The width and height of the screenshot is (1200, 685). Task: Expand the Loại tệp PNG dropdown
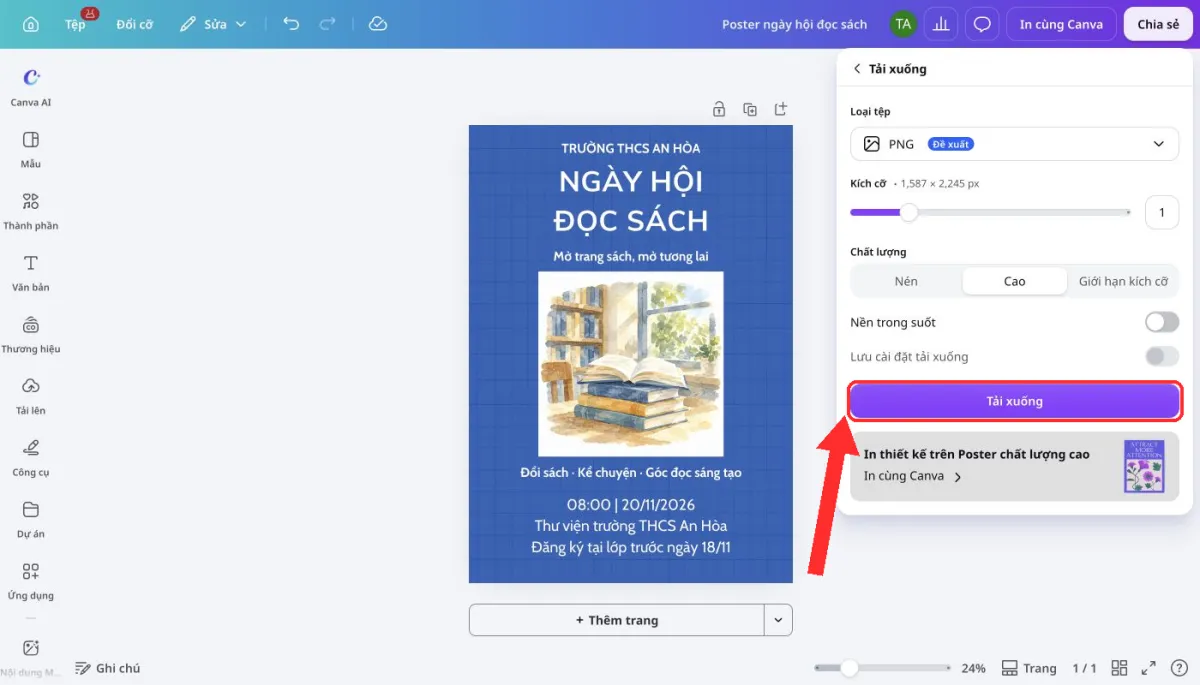pos(1014,144)
